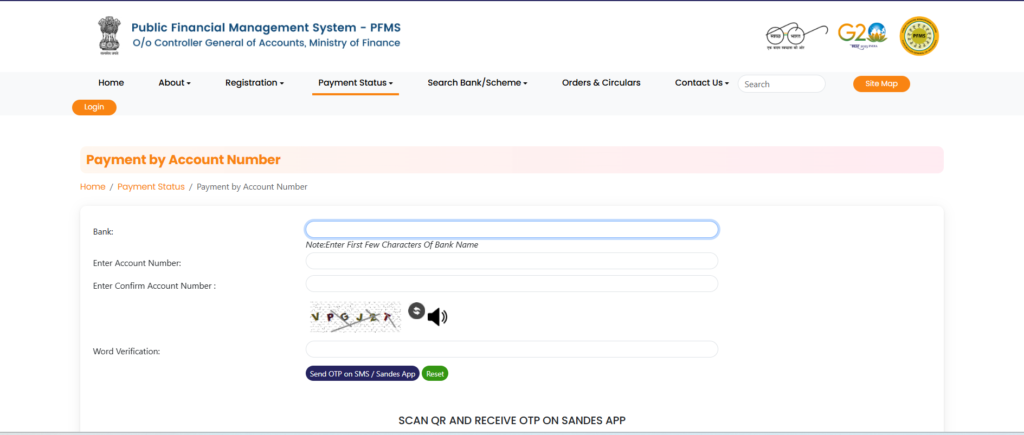Focus the site Search box
Screen dimensions: 1024x435
[x=782, y=84]
